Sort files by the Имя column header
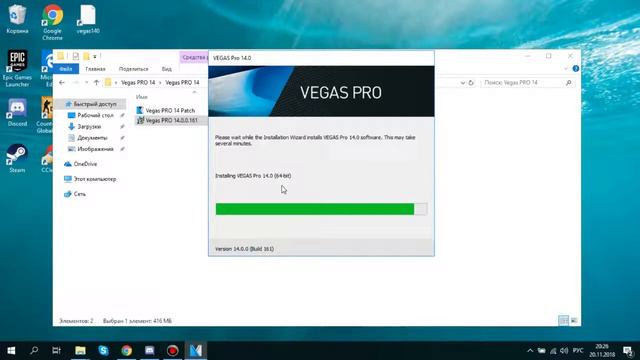Viewport: 640px width, 360px height. tap(142, 97)
